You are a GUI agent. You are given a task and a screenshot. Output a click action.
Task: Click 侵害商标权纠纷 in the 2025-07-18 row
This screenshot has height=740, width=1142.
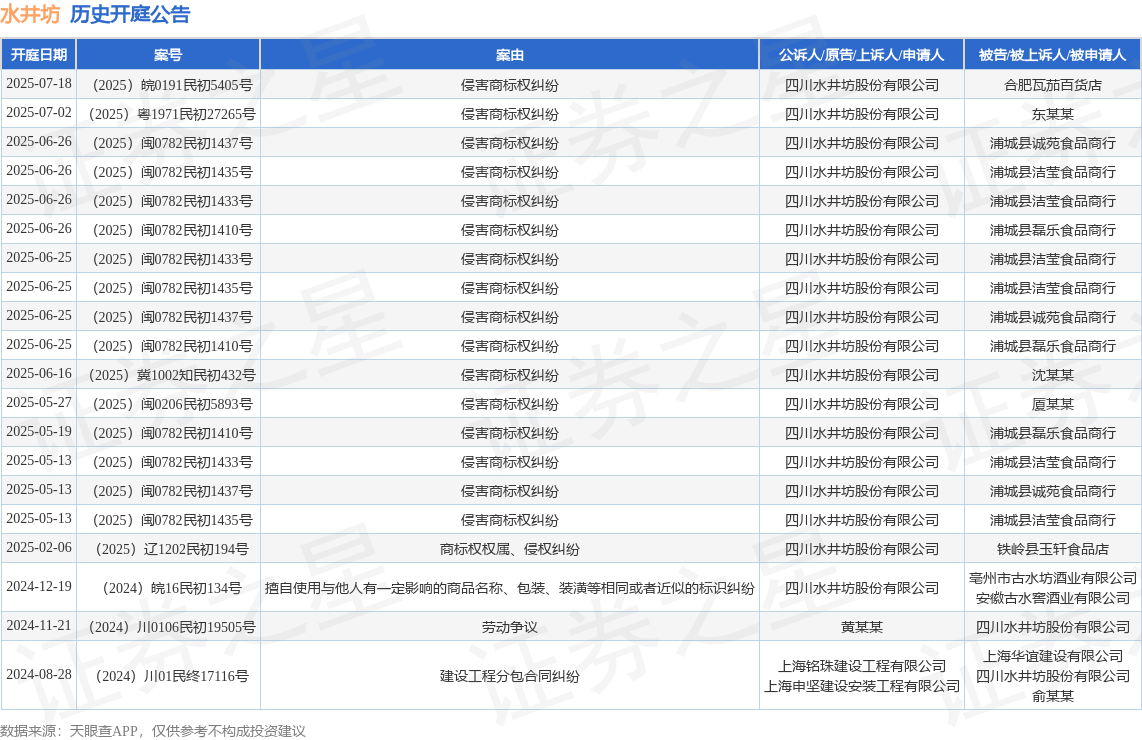[510, 85]
